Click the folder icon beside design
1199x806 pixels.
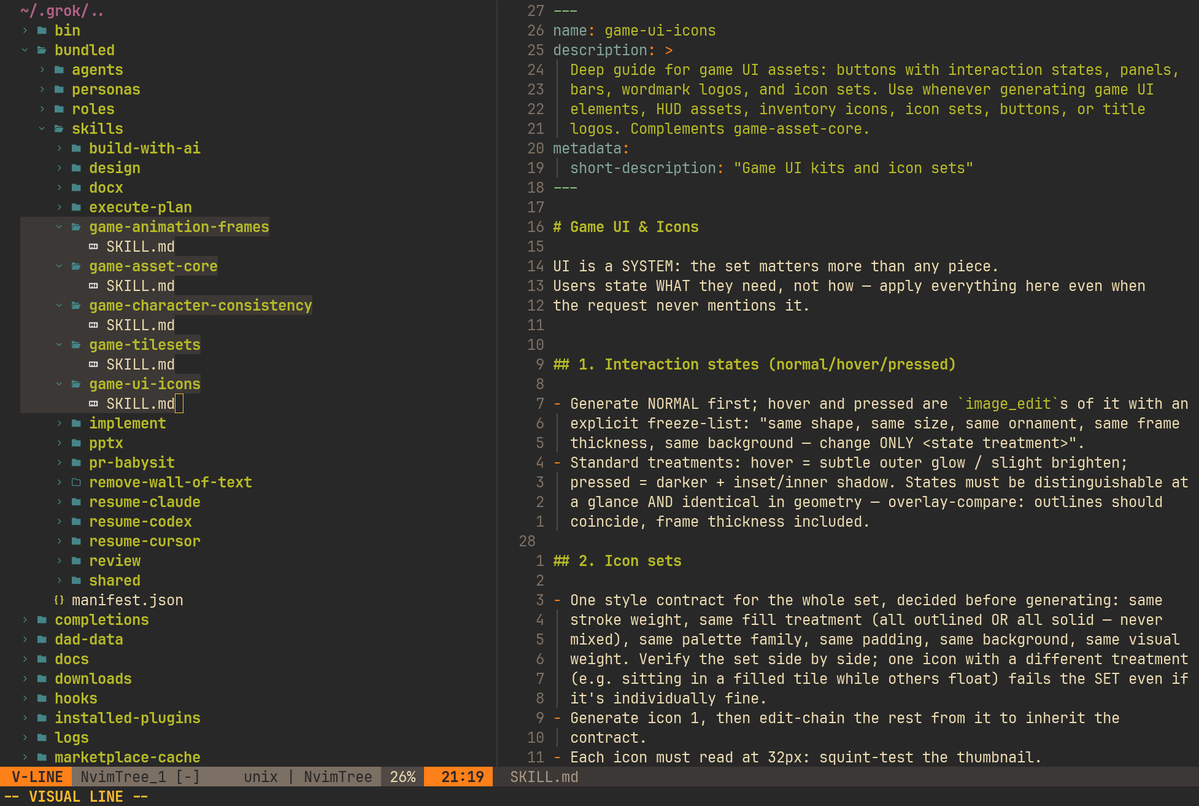(76, 168)
